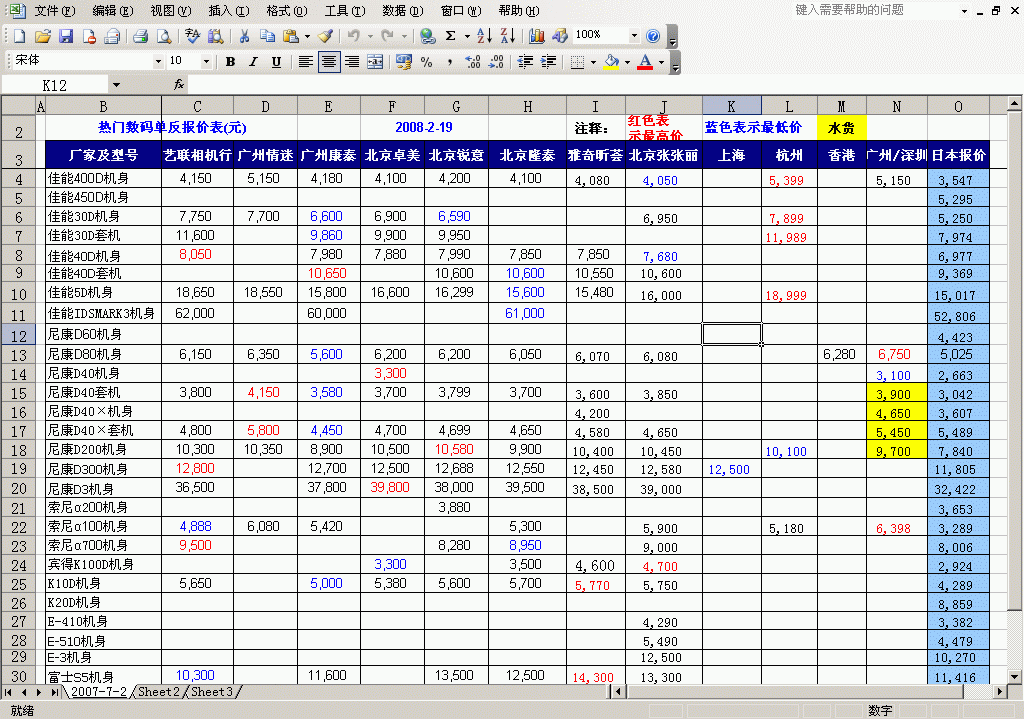Create a new blank workbook
Image resolution: width=1024 pixels, height=719 pixels.
click(19, 36)
